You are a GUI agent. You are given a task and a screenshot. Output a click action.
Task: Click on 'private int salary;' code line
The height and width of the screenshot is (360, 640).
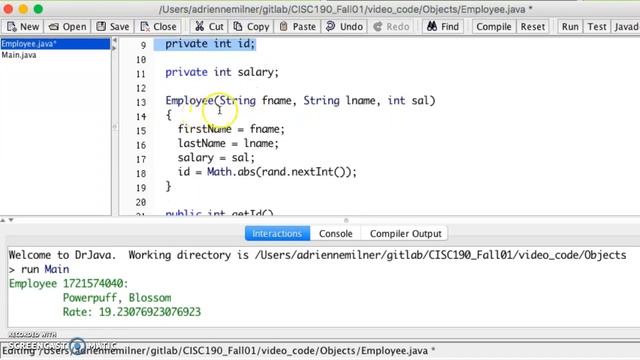point(222,72)
